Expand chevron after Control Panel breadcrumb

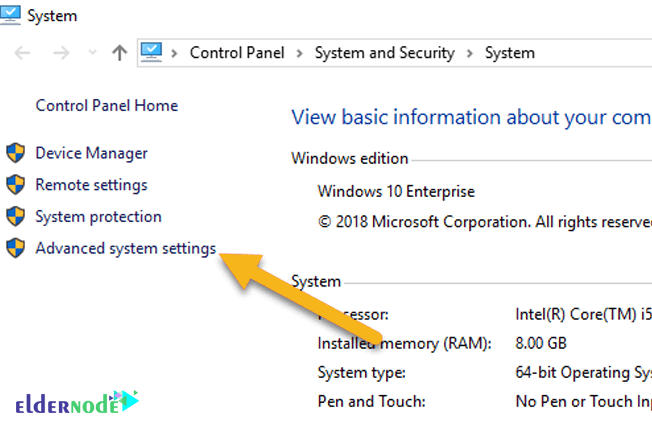[299, 53]
